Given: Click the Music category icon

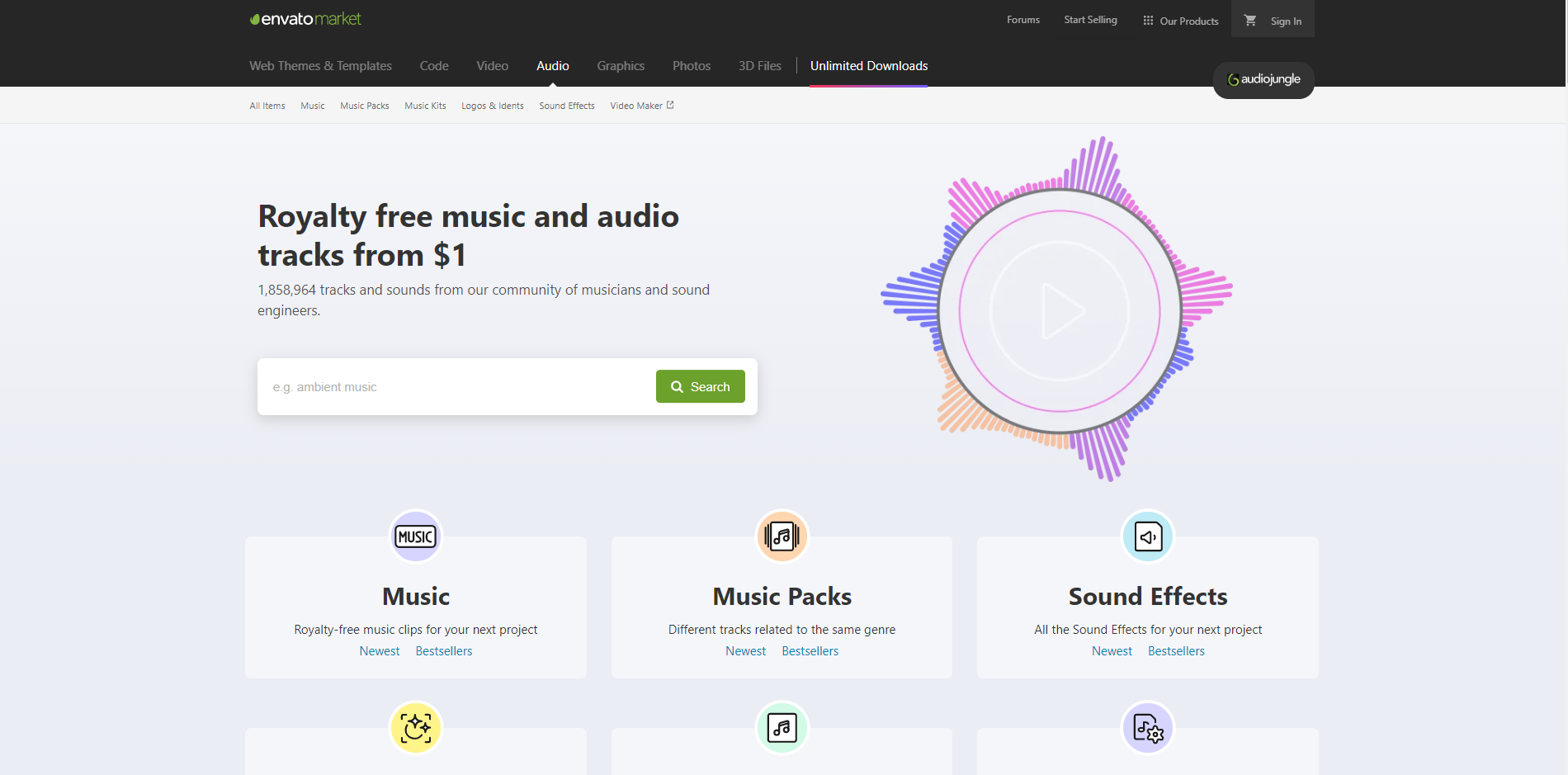Looking at the screenshot, I should (416, 536).
